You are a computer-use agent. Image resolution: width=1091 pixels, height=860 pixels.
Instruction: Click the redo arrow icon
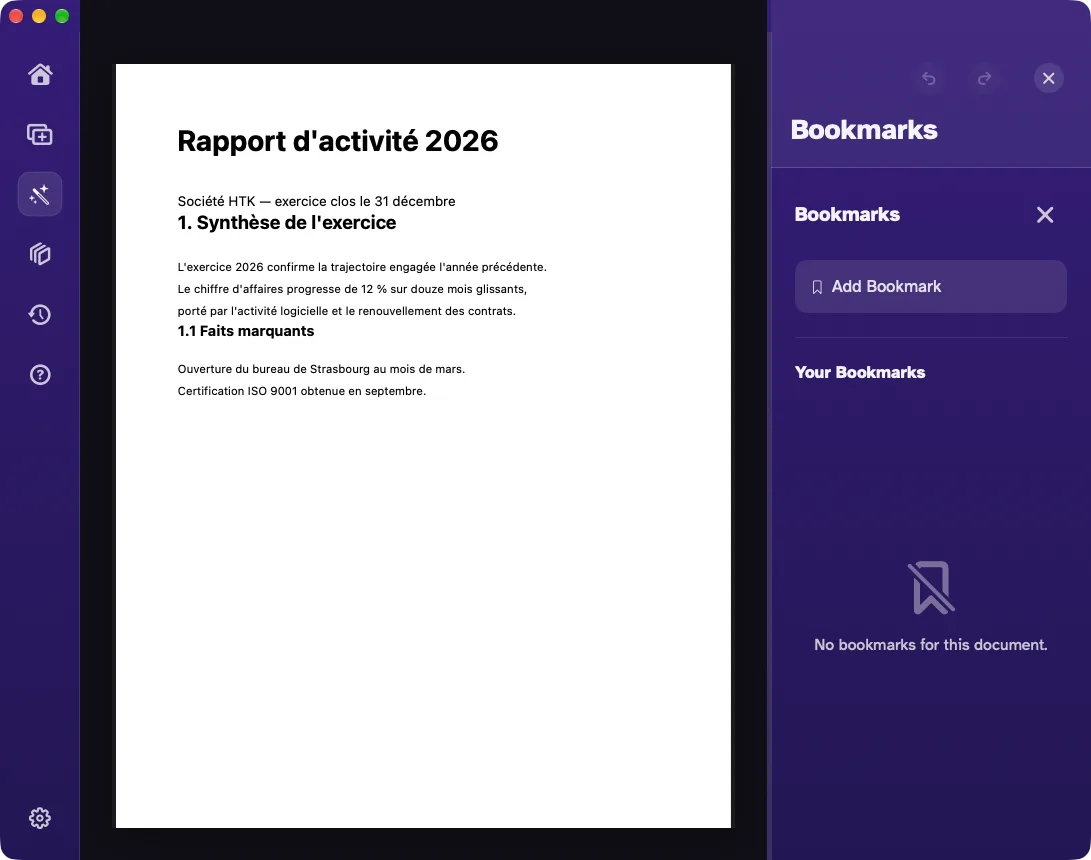[984, 78]
